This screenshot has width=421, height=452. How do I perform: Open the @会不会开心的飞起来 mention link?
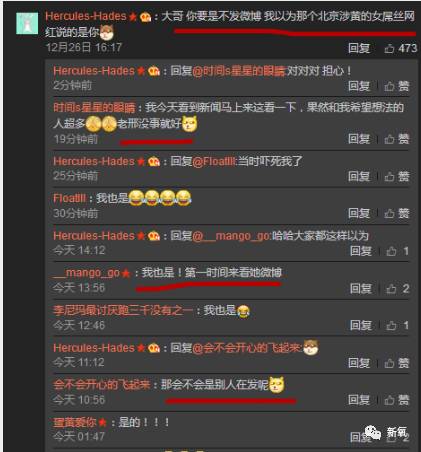point(247,348)
